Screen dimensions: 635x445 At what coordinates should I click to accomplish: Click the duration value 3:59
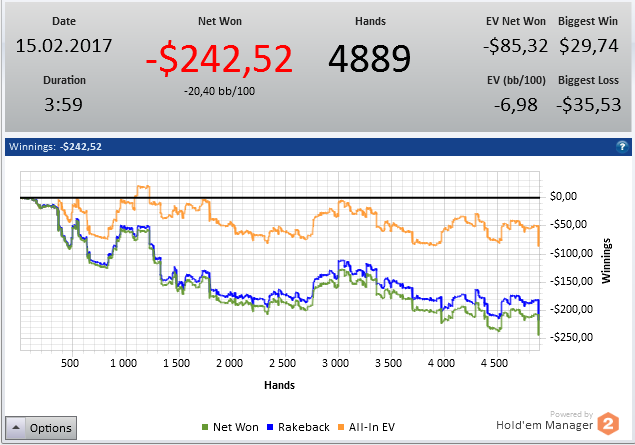tap(64, 105)
